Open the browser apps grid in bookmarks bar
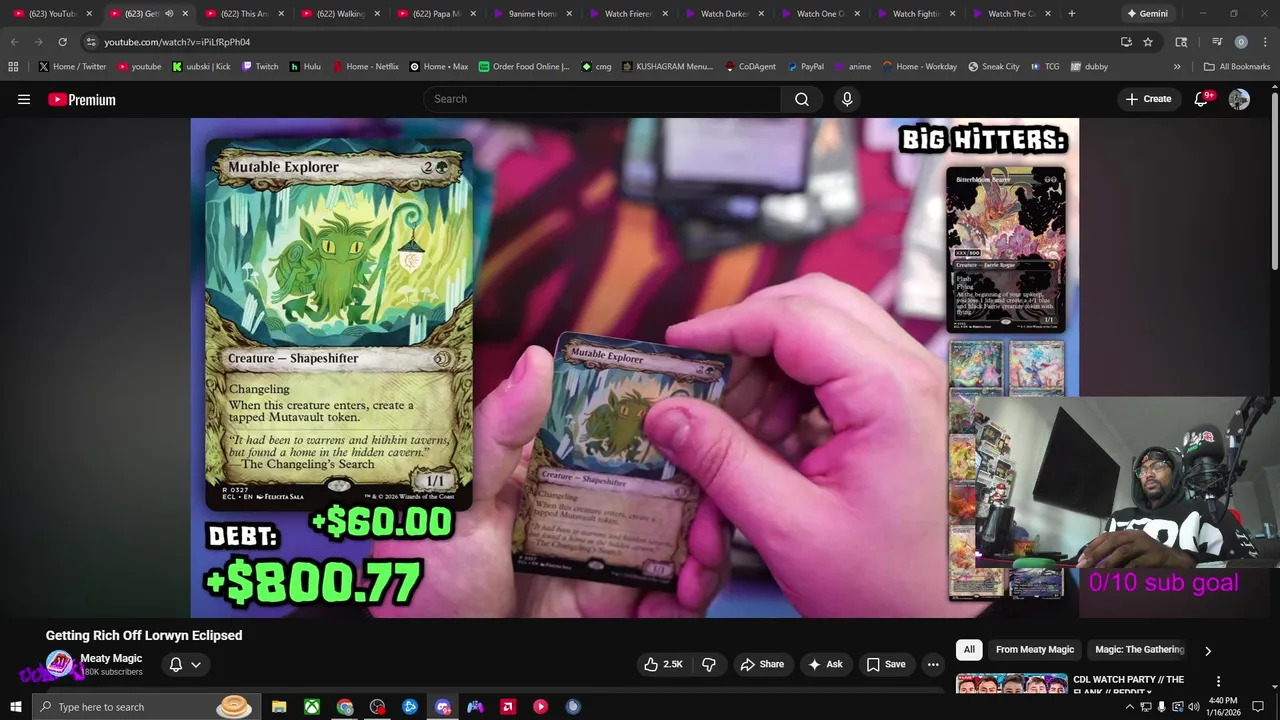This screenshot has width=1280, height=720. (13, 66)
